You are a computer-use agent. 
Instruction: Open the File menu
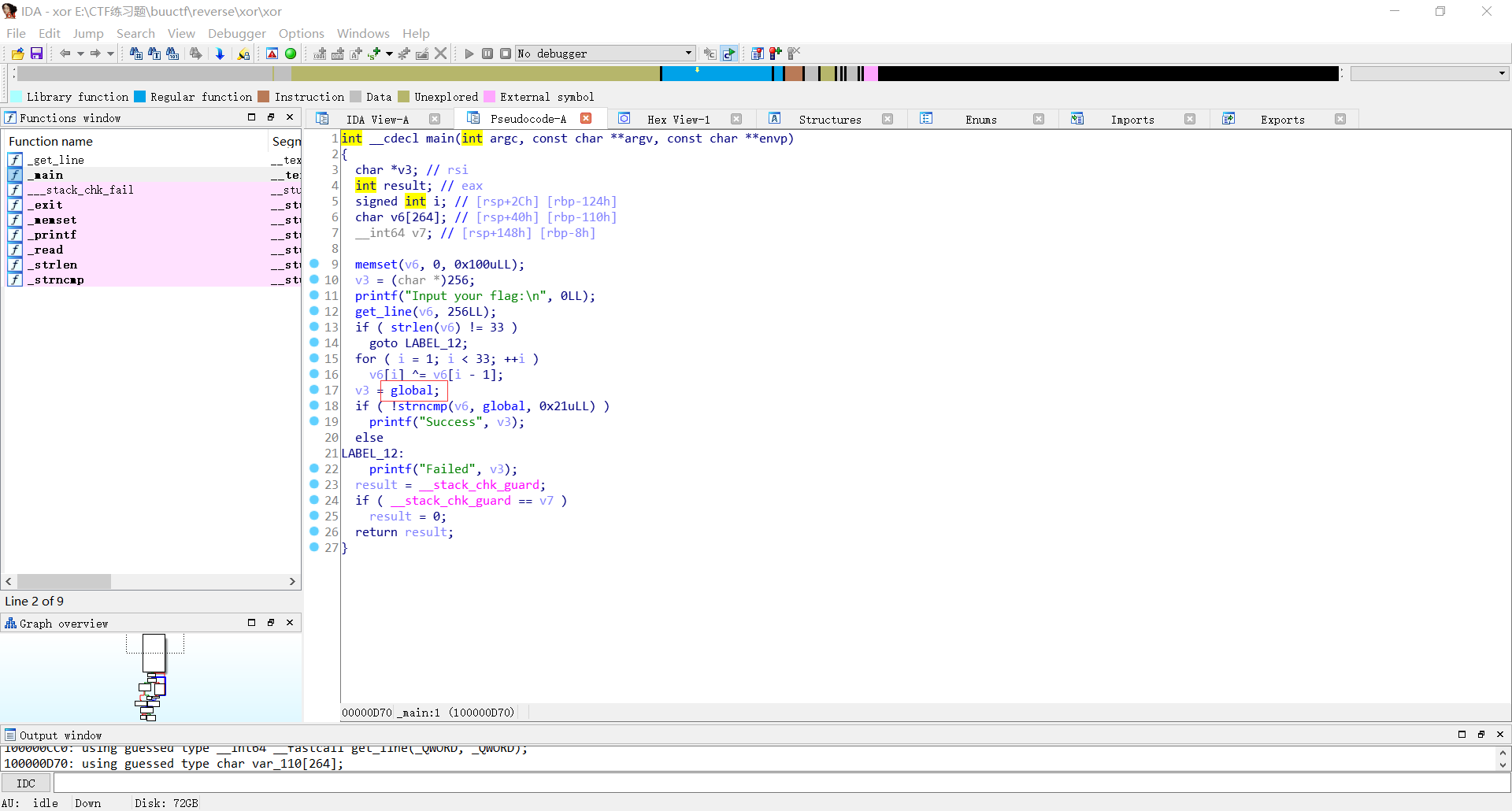(16, 33)
